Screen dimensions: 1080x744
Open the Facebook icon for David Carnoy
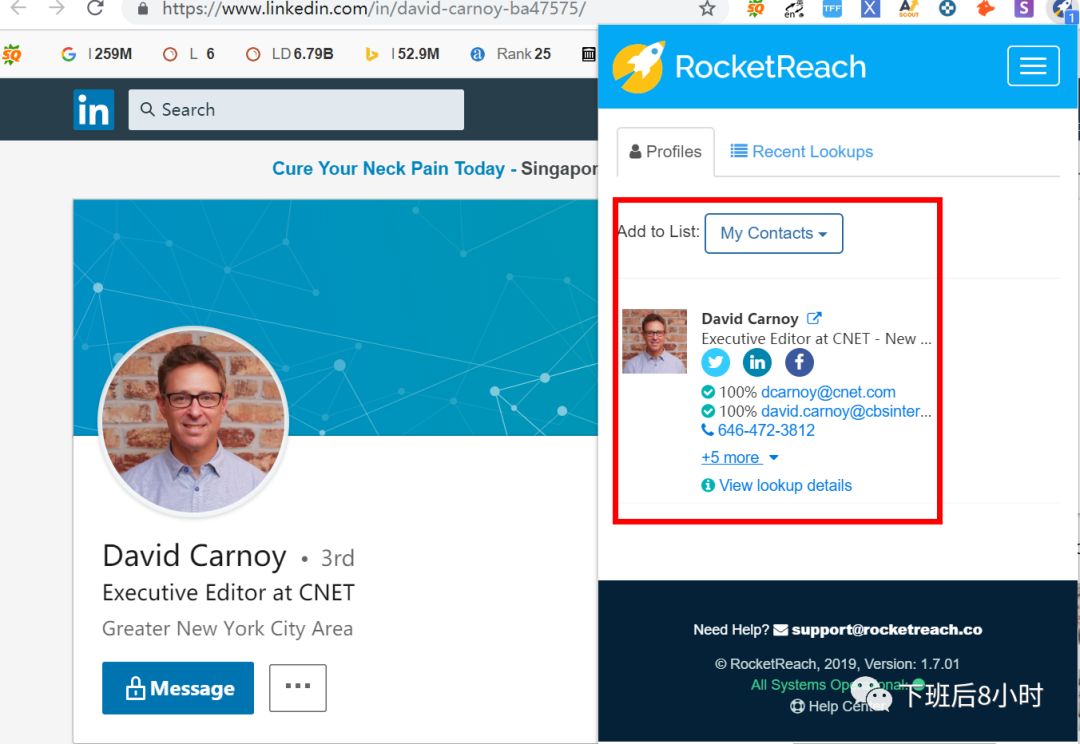coord(799,362)
